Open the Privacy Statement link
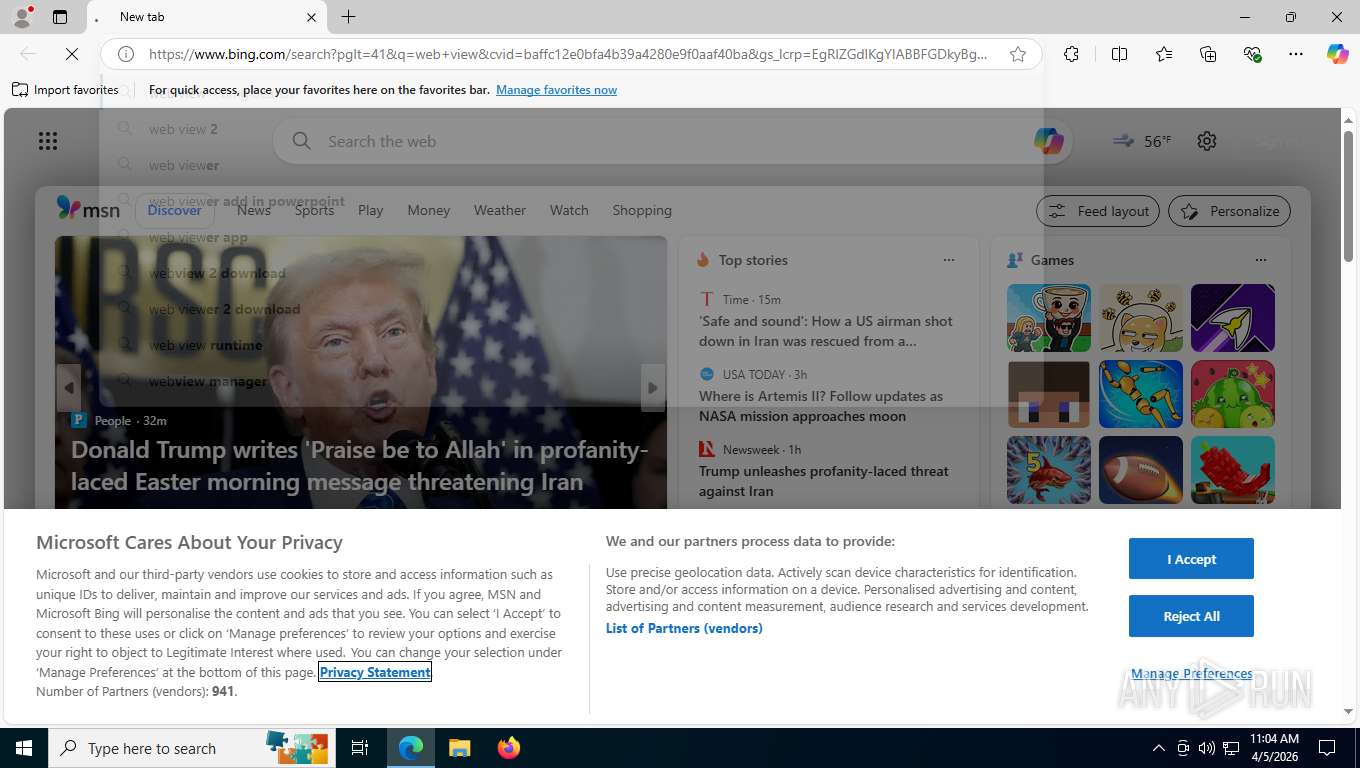Image resolution: width=1360 pixels, height=768 pixels. pyautogui.click(x=375, y=672)
